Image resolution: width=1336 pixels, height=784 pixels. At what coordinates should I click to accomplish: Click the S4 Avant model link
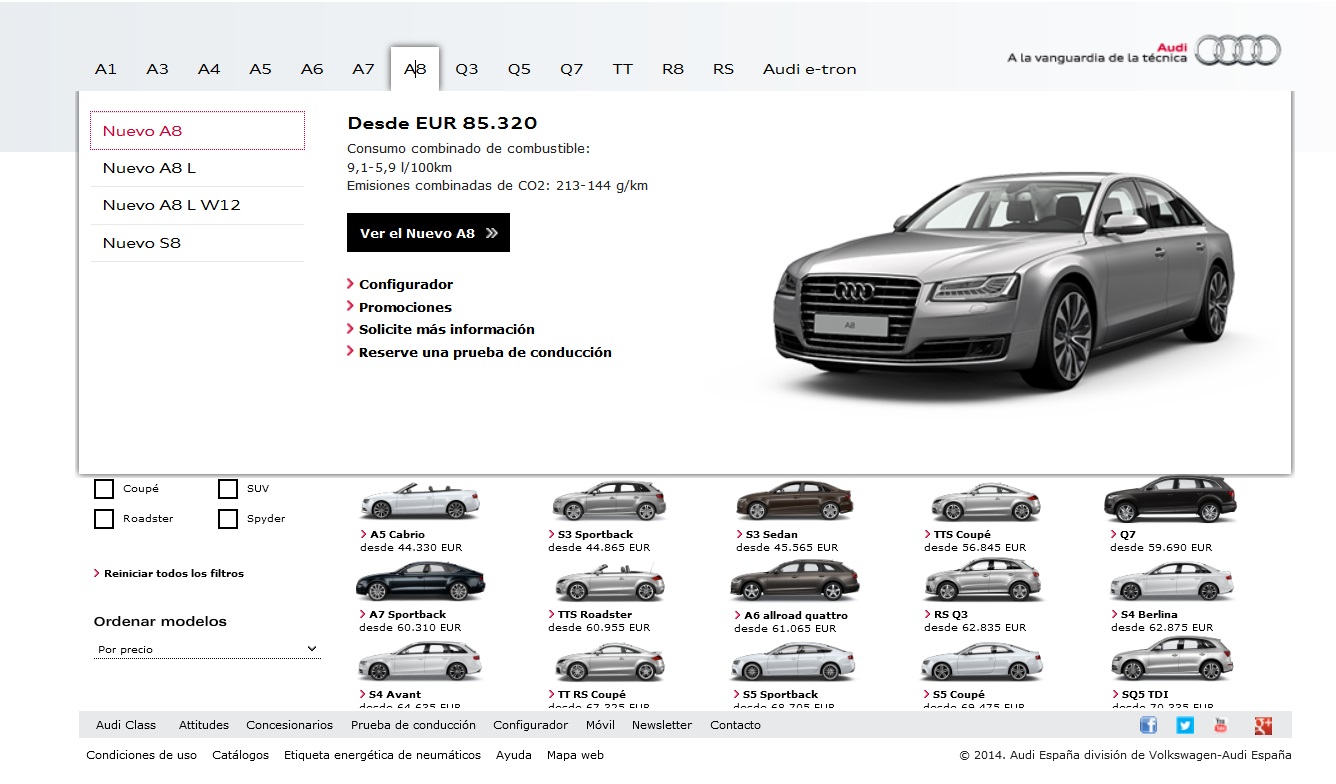(x=394, y=694)
